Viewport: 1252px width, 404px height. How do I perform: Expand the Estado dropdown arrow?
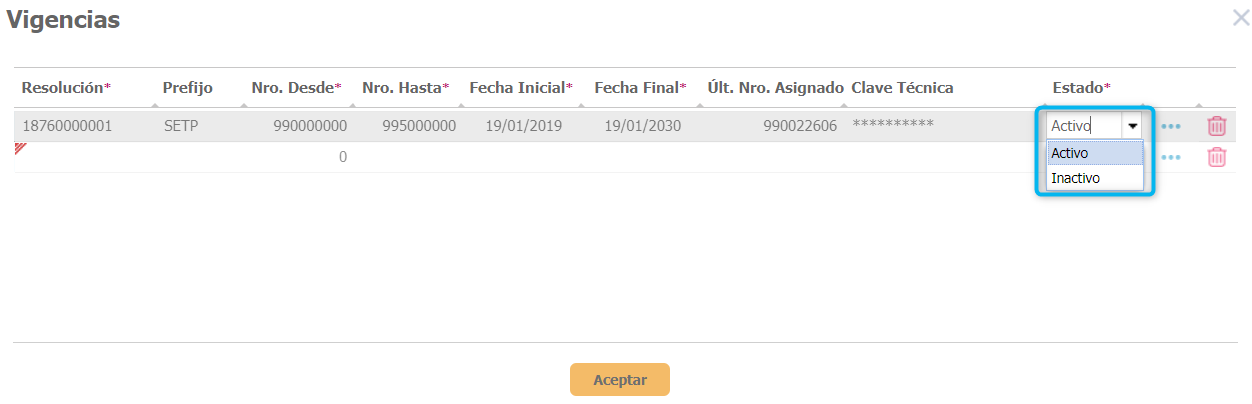(1132, 126)
